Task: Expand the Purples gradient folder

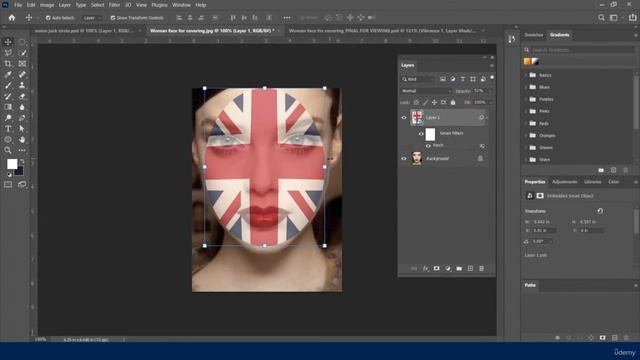Action: [x=527, y=99]
